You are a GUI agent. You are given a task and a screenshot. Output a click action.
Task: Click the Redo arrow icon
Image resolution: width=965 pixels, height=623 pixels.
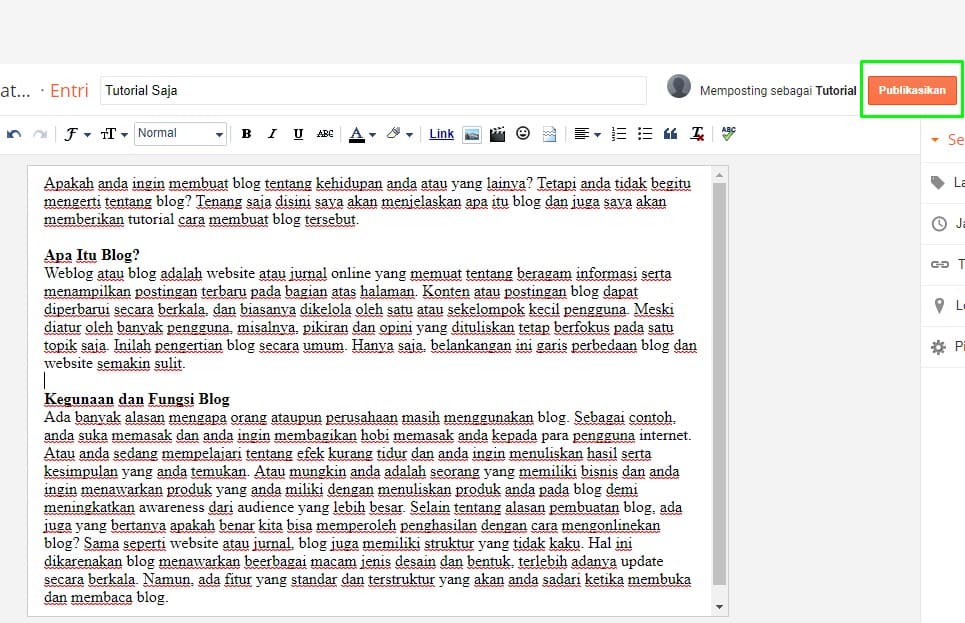pyautogui.click(x=40, y=134)
